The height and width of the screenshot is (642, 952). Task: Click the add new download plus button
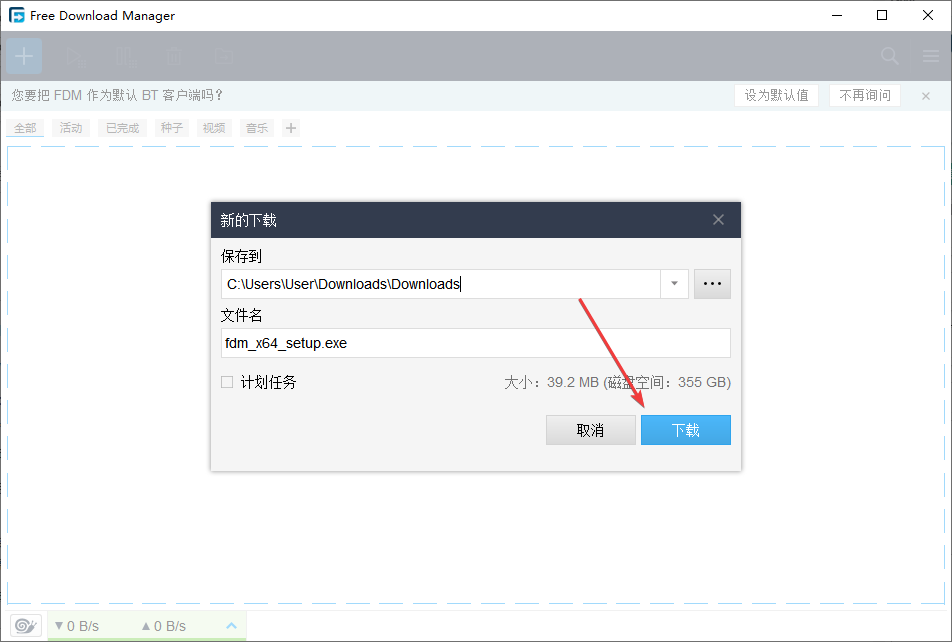click(24, 56)
